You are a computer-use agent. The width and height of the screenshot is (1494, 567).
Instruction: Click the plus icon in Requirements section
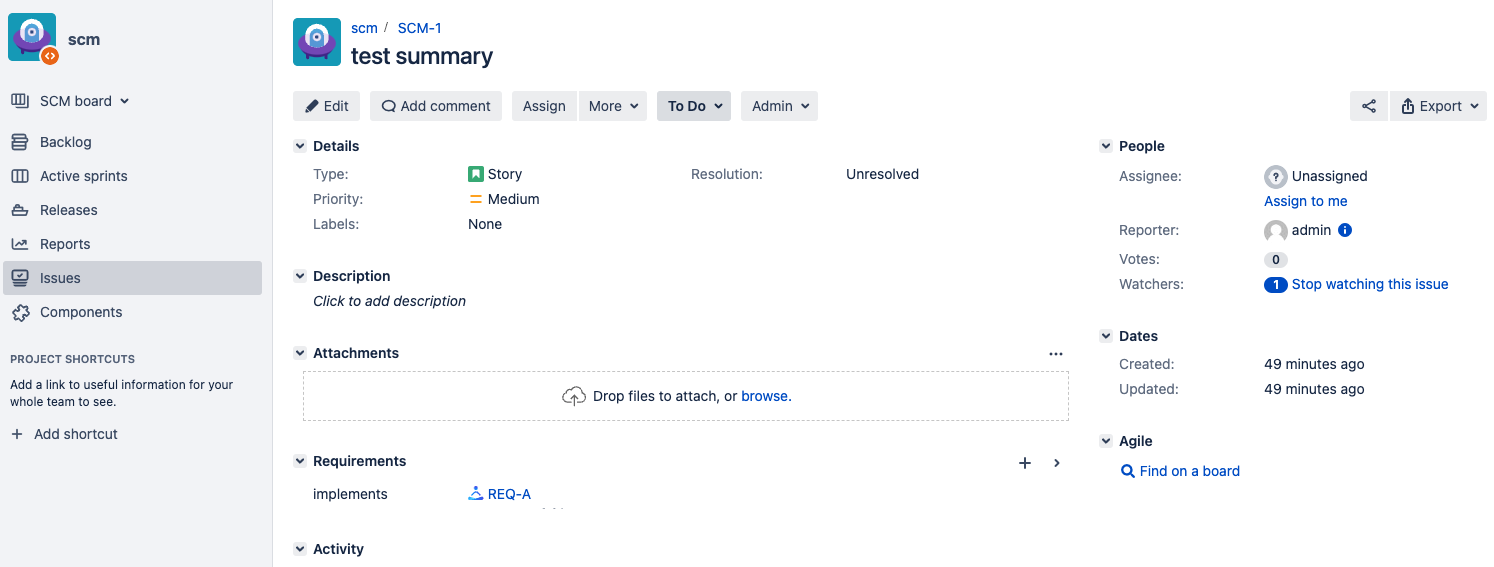point(1024,463)
